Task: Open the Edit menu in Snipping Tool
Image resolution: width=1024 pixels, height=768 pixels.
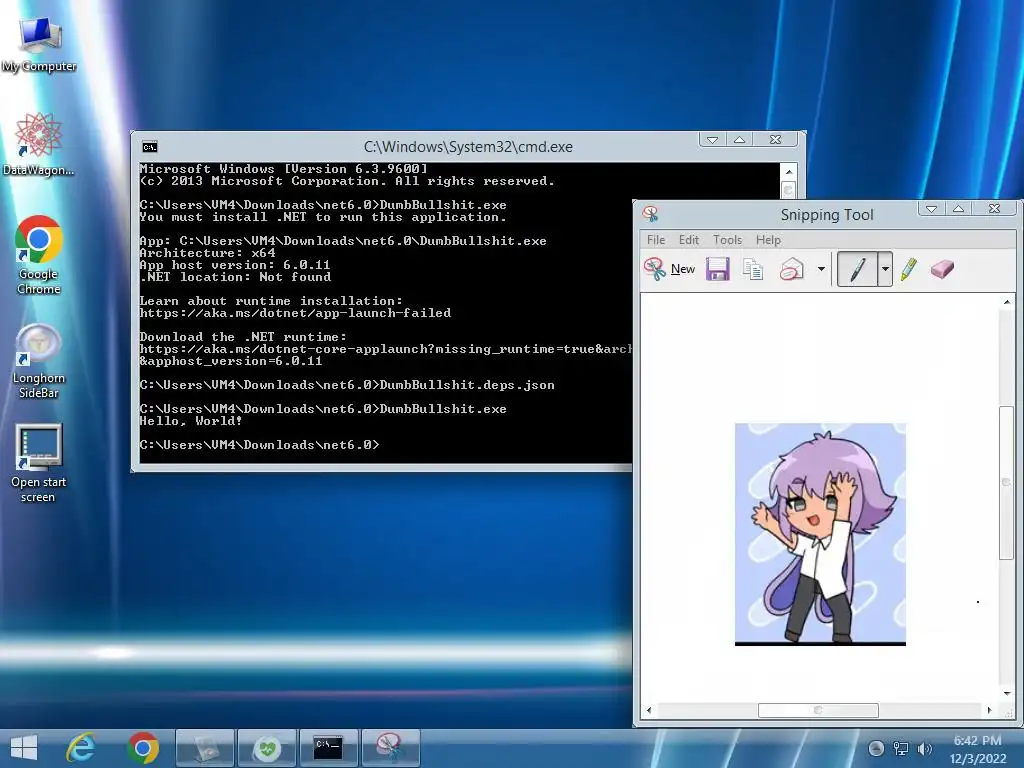Action: pyautogui.click(x=688, y=240)
